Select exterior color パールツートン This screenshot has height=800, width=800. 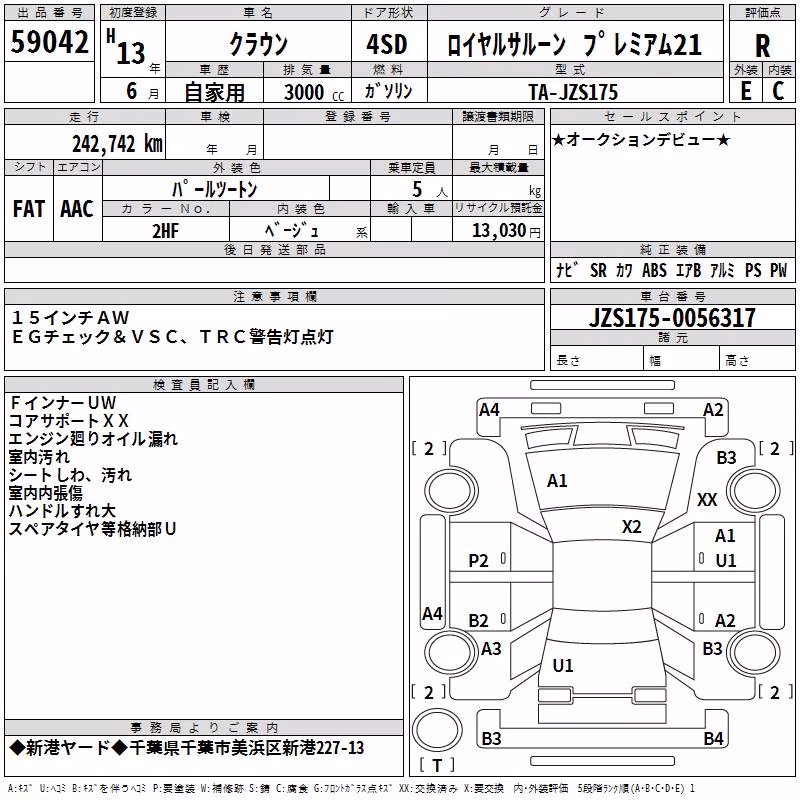point(214,189)
